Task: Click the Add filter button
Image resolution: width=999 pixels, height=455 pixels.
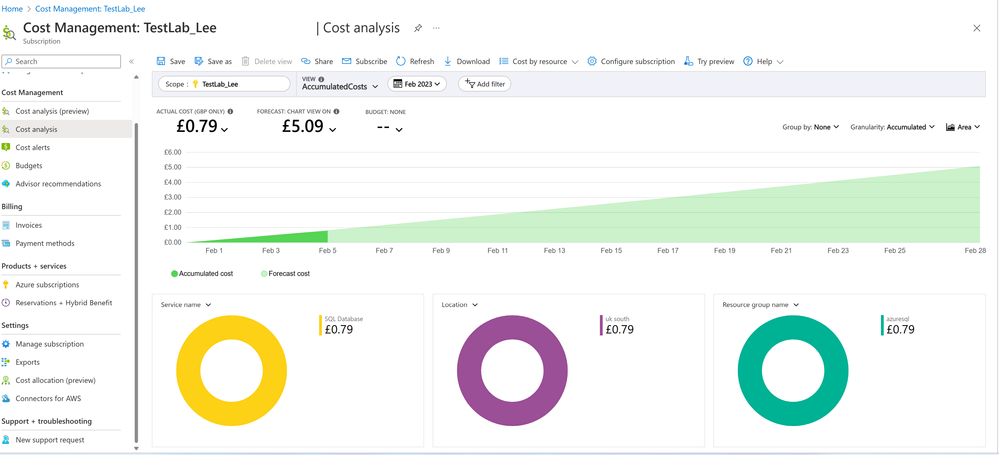Action: (x=484, y=83)
